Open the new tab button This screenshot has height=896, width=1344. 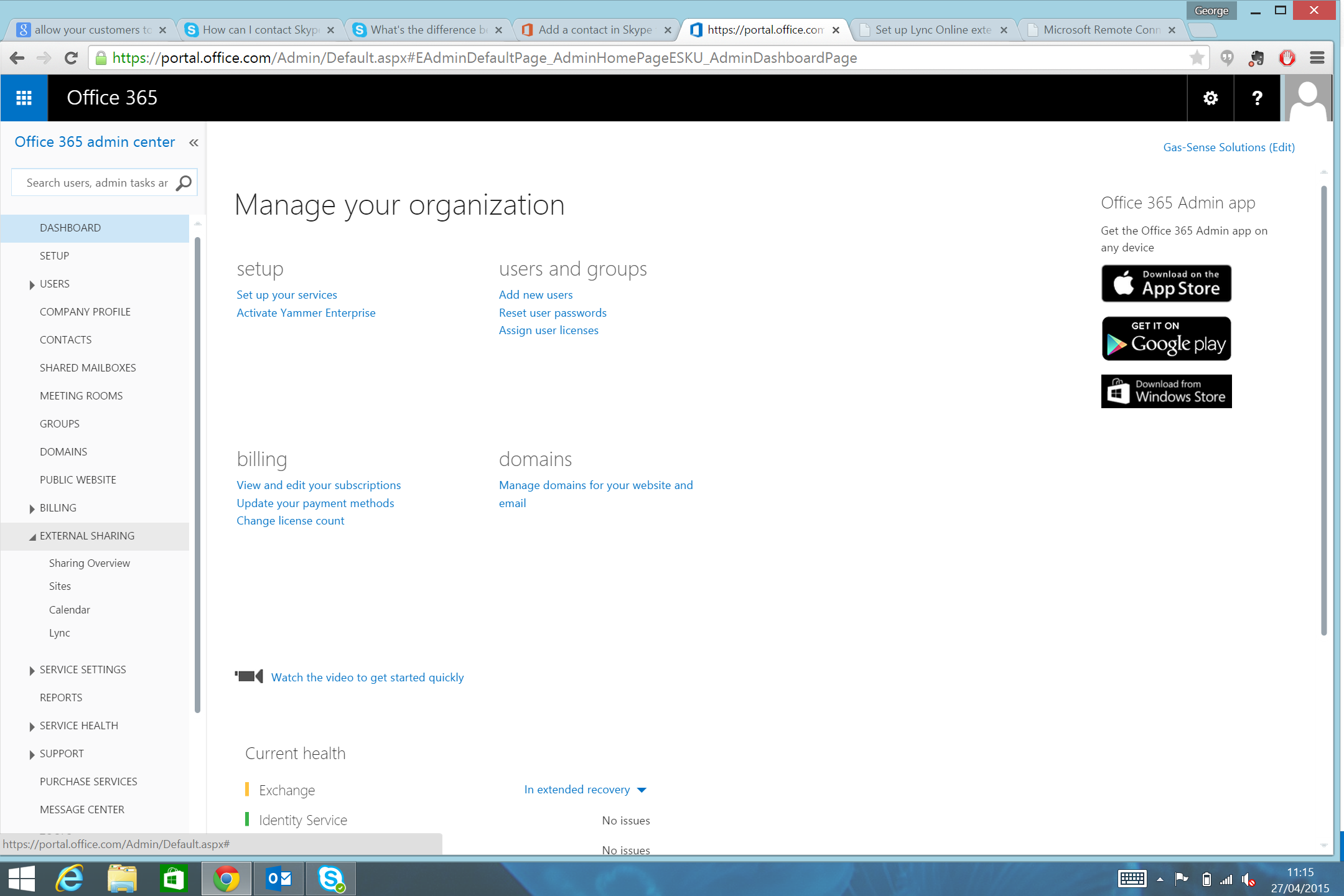point(1202,30)
